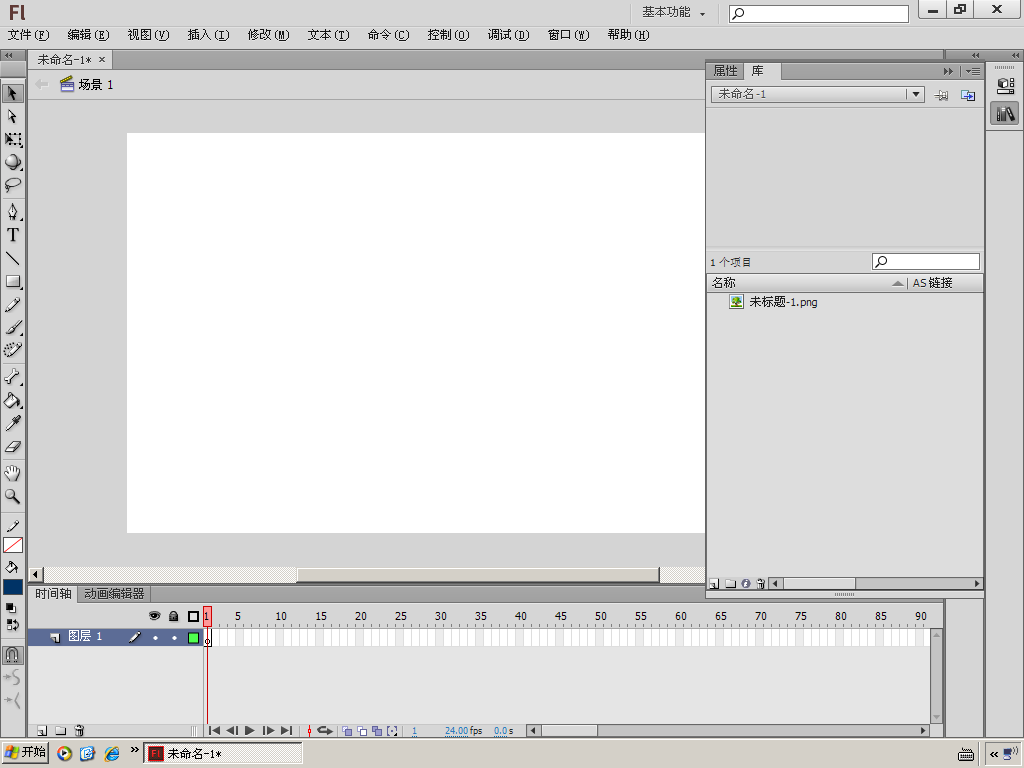Open the 窗口(W) menu
The width and height of the screenshot is (1024, 768).
[568, 35]
